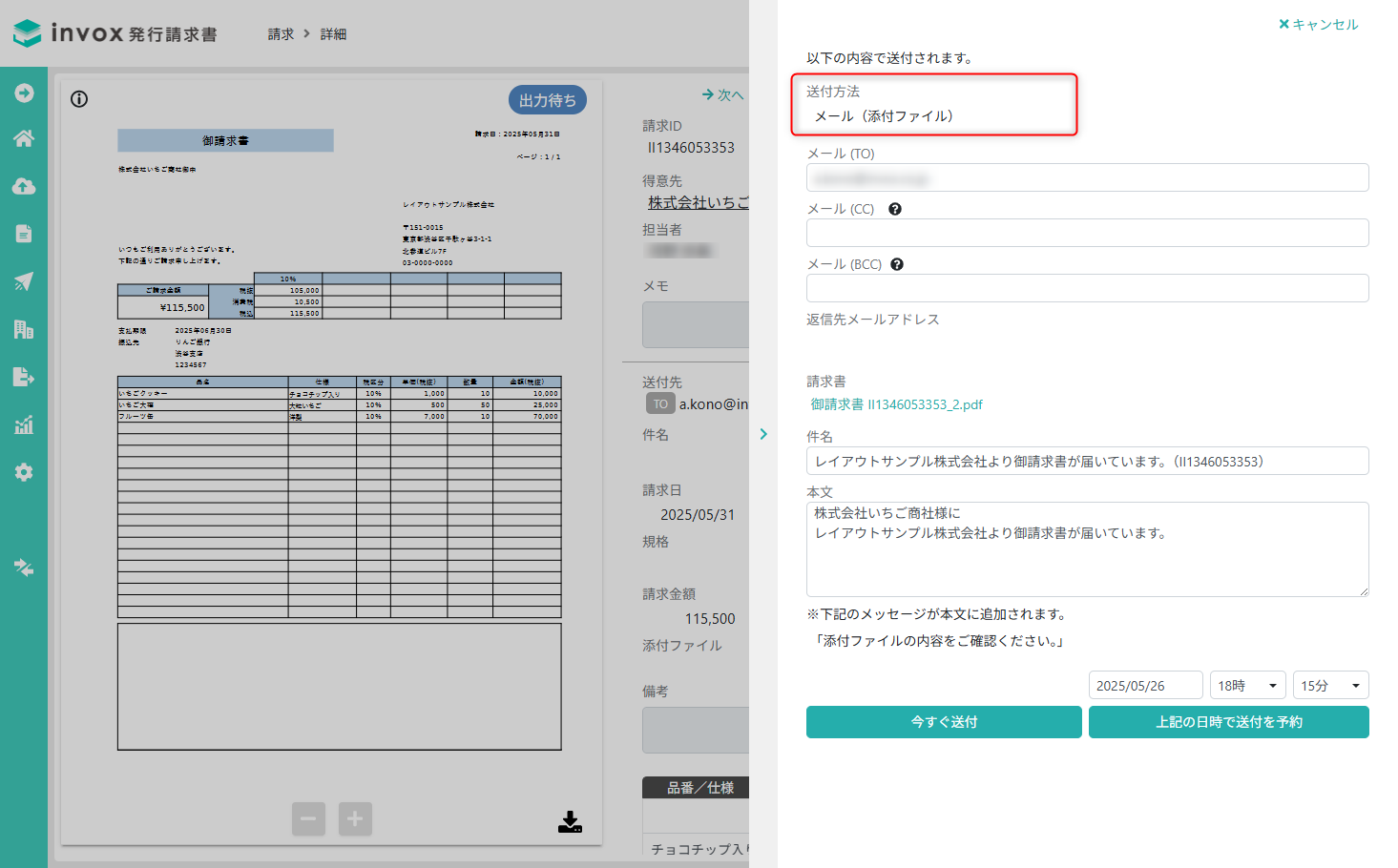
Task: Click the transfer arrows sidebar icon
Action: 24,568
